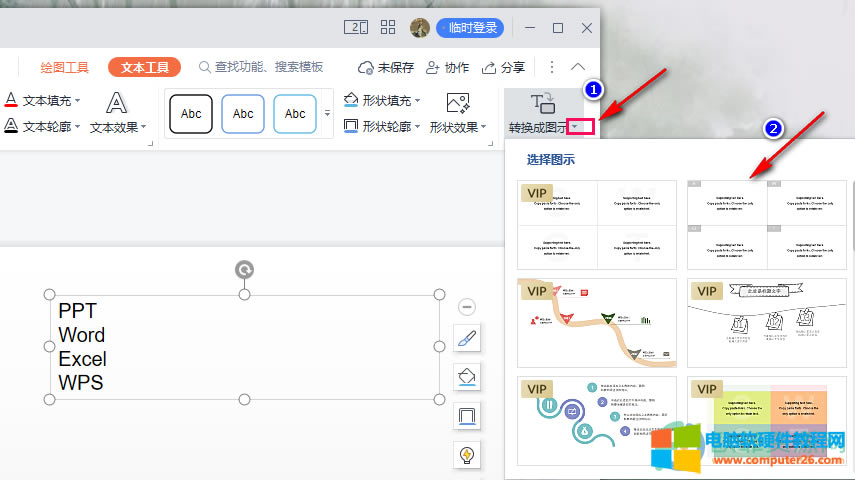The image size is (855, 480).
Task: Select the middle blue-bordered Abc shape style
Action: [243, 113]
